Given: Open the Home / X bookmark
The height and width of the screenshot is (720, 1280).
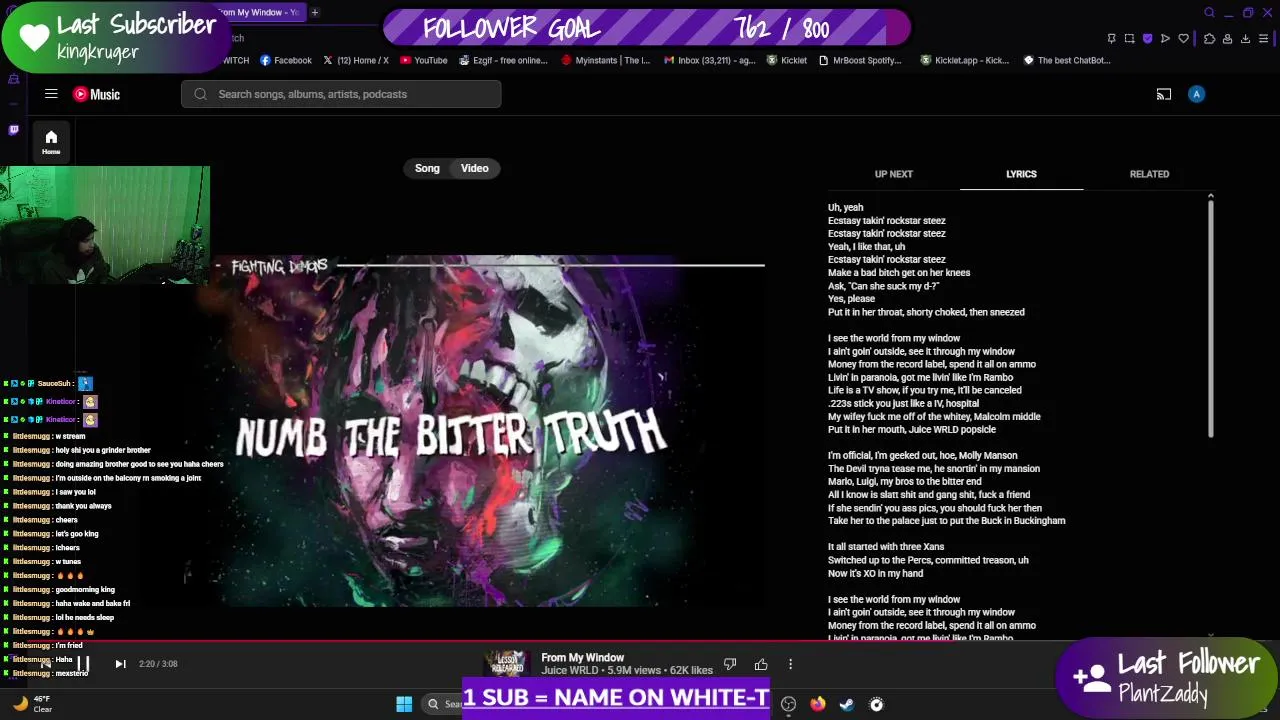Looking at the screenshot, I should click(x=355, y=60).
